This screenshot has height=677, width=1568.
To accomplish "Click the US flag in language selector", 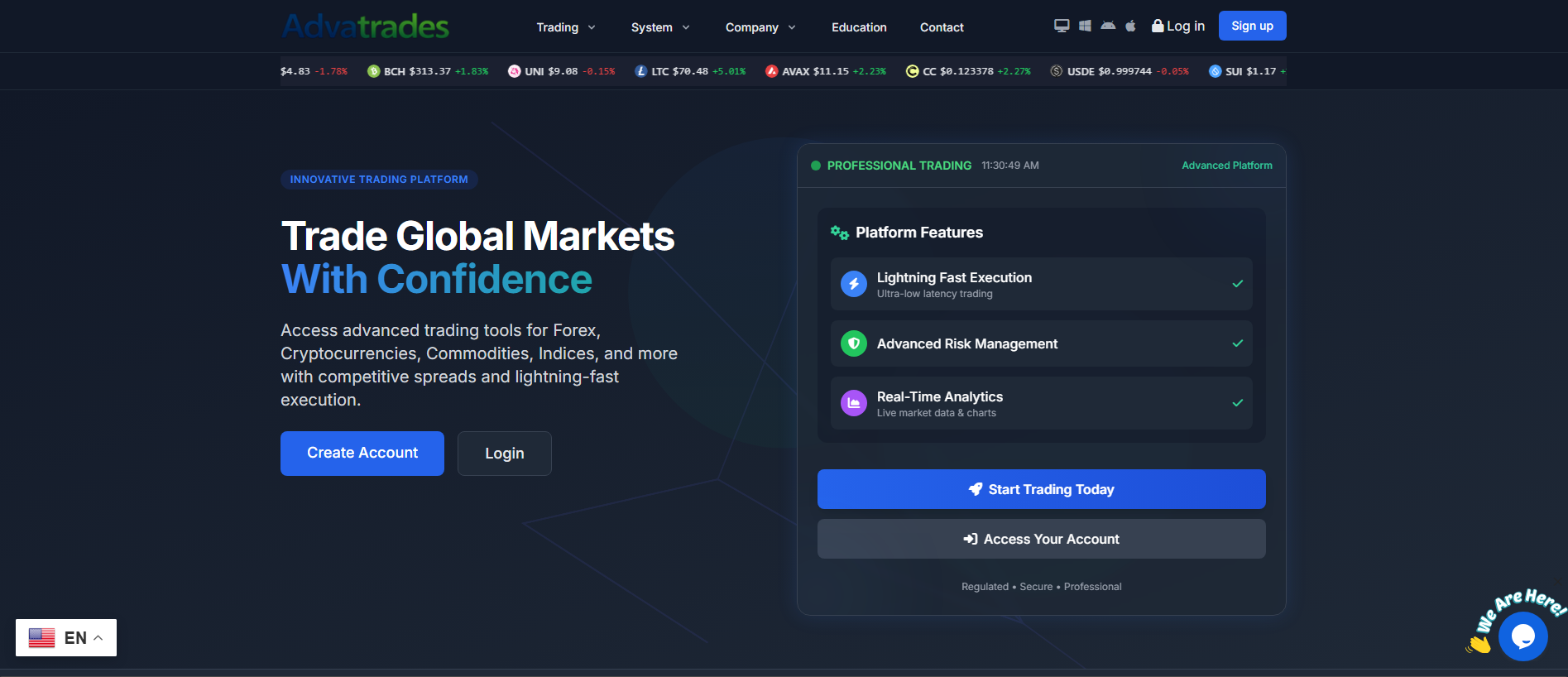I will (x=42, y=638).
